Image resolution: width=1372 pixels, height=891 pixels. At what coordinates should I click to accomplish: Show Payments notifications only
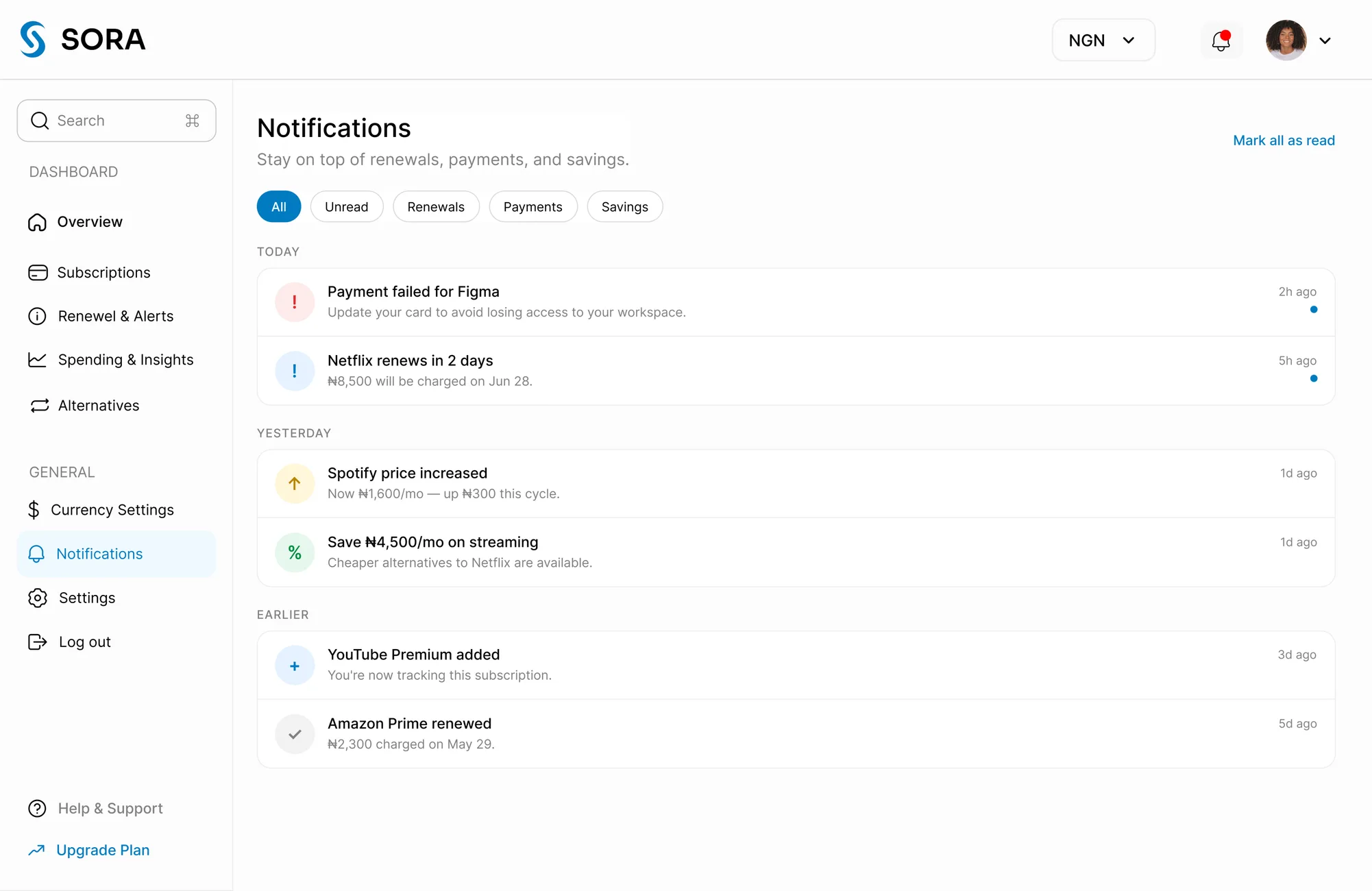tap(533, 206)
